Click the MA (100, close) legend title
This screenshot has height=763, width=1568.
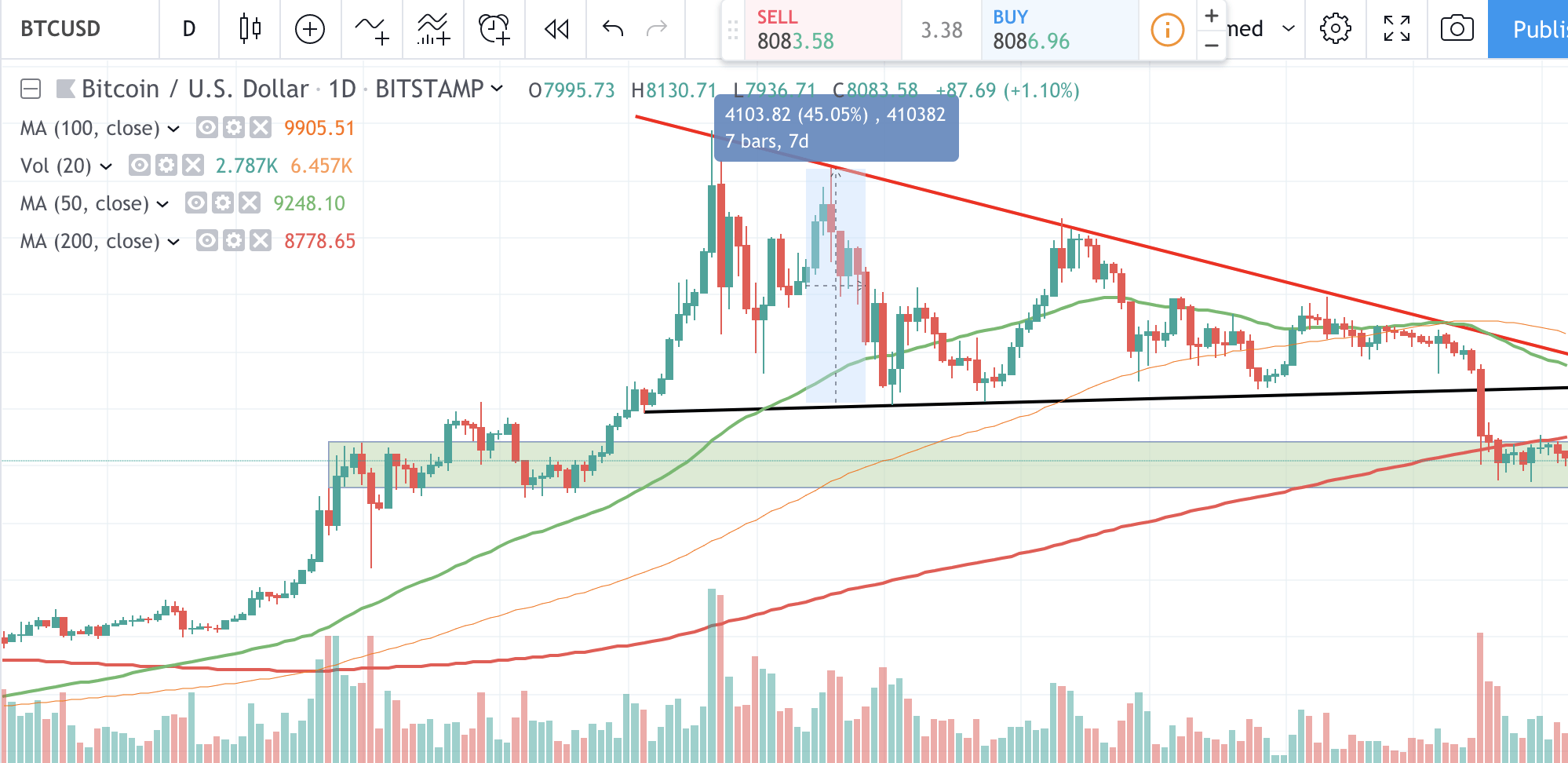(x=90, y=128)
